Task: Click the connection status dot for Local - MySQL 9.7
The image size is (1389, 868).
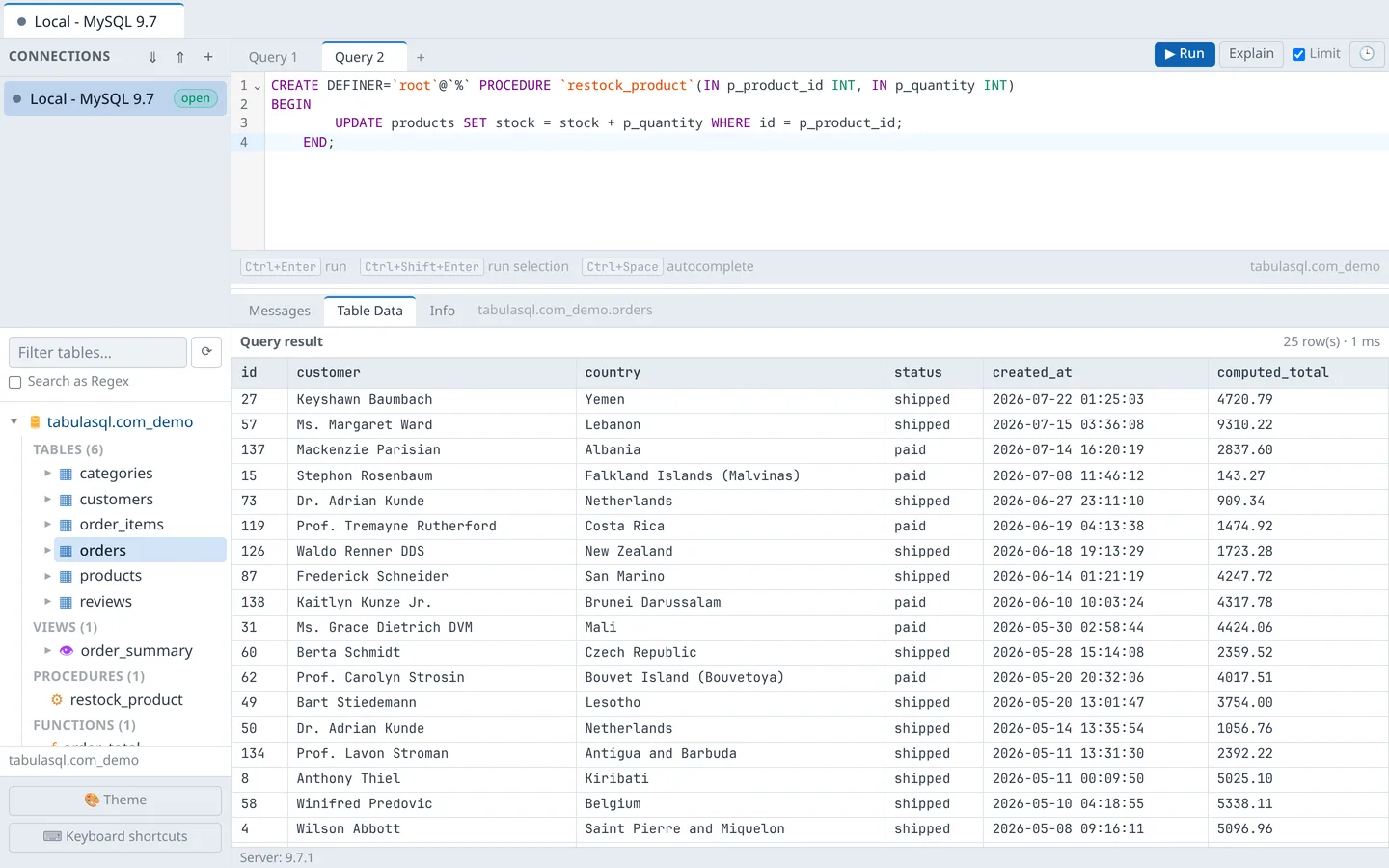Action: 17,98
